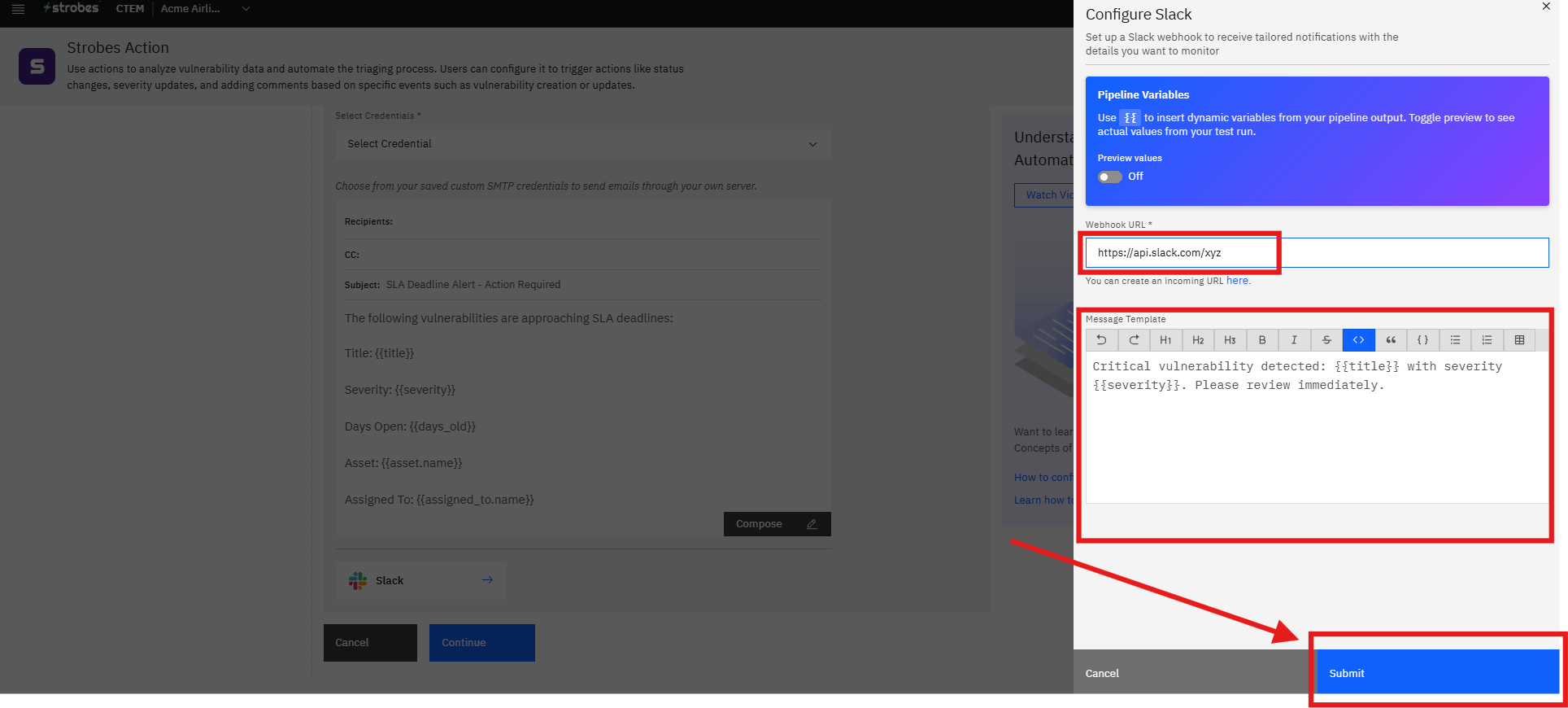Screen dimensions: 1568x708
Task: Apply H1 heading formatting
Action: click(x=1165, y=340)
